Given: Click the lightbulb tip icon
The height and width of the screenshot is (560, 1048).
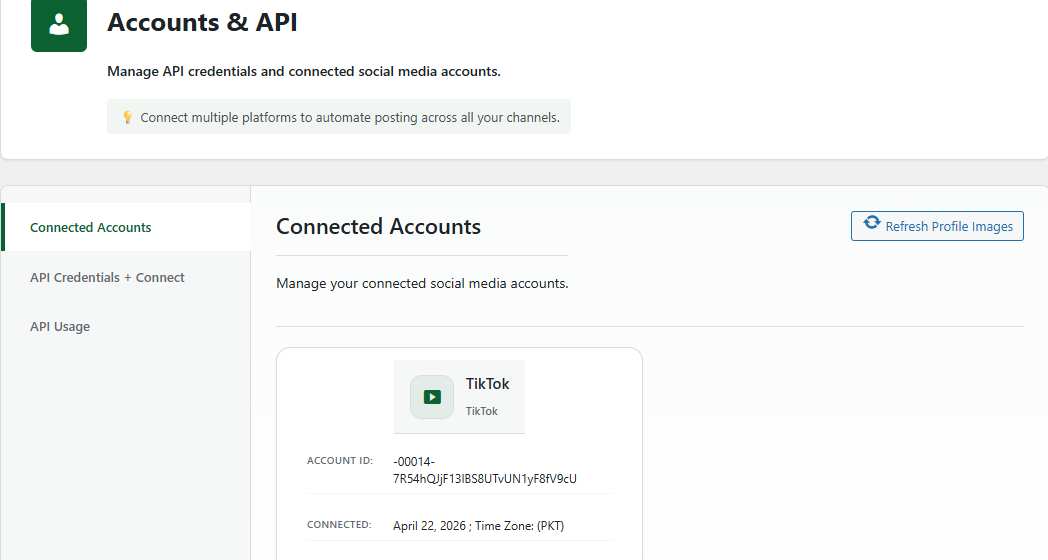Looking at the screenshot, I should point(127,118).
